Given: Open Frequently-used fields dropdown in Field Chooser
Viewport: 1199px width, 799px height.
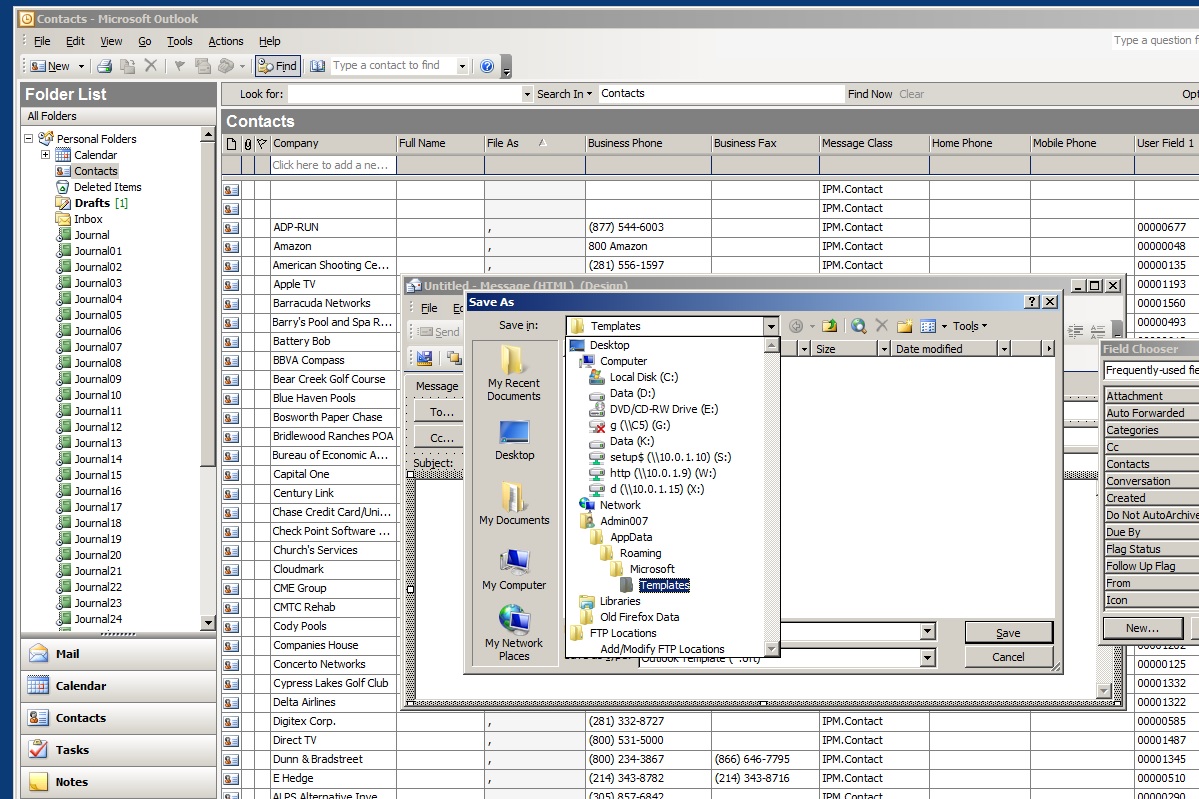Looking at the screenshot, I should [x=1152, y=371].
